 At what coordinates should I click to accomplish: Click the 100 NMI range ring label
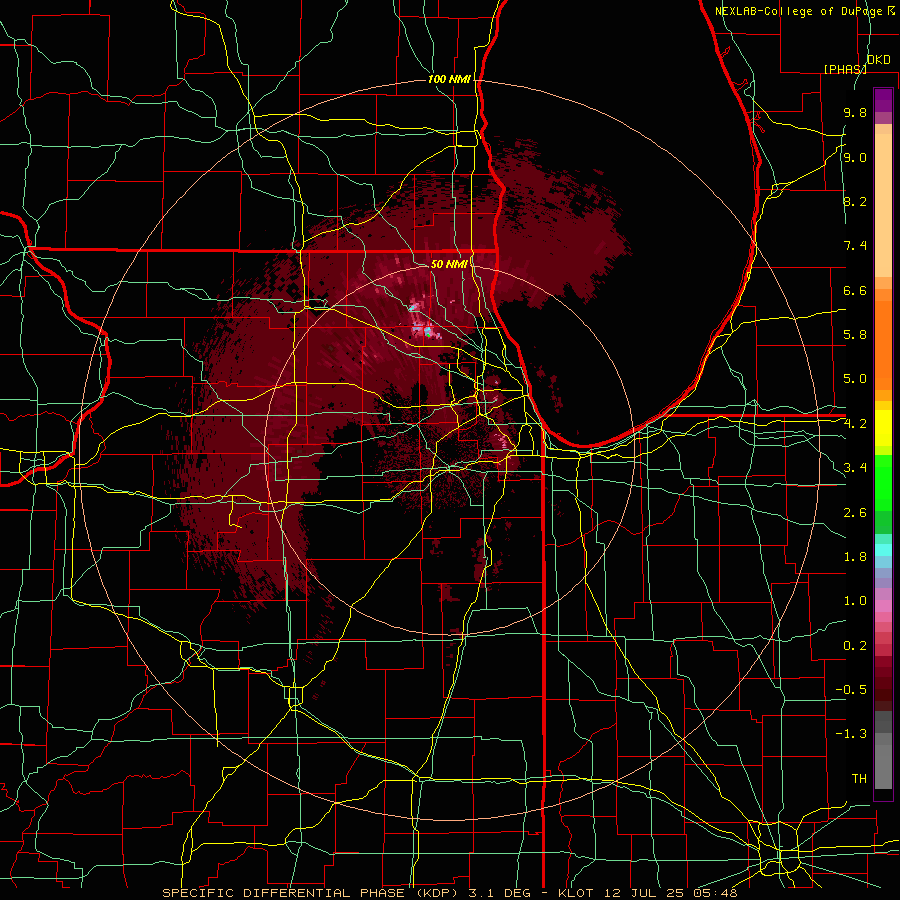click(449, 79)
